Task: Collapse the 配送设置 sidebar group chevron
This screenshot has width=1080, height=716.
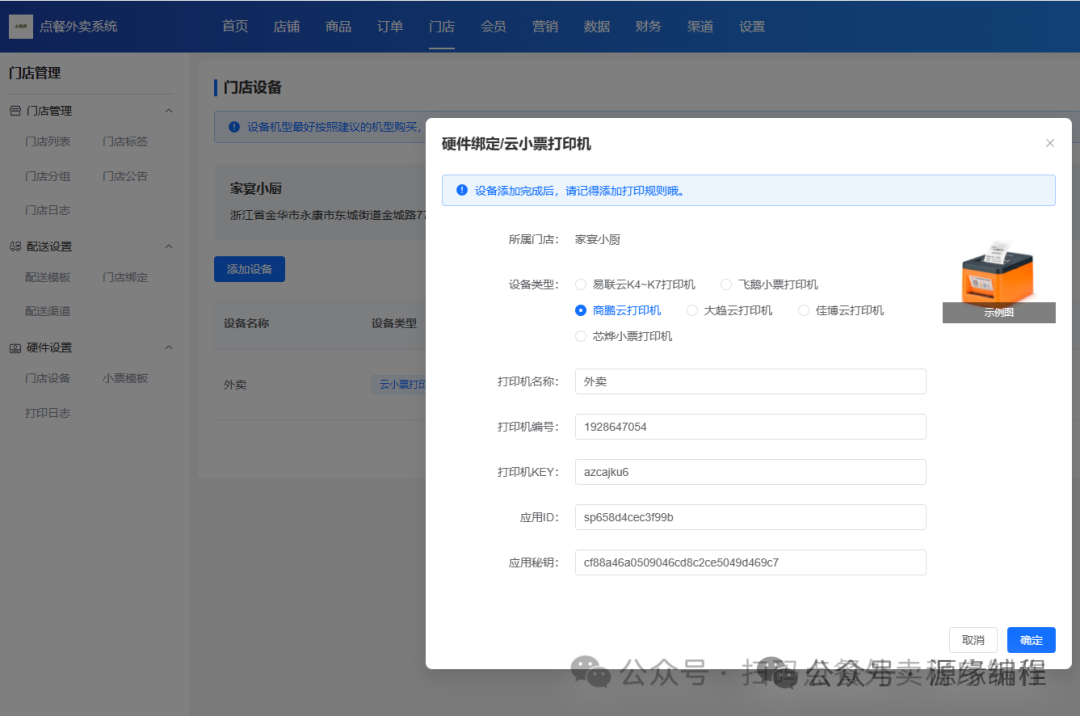Action: (169, 246)
